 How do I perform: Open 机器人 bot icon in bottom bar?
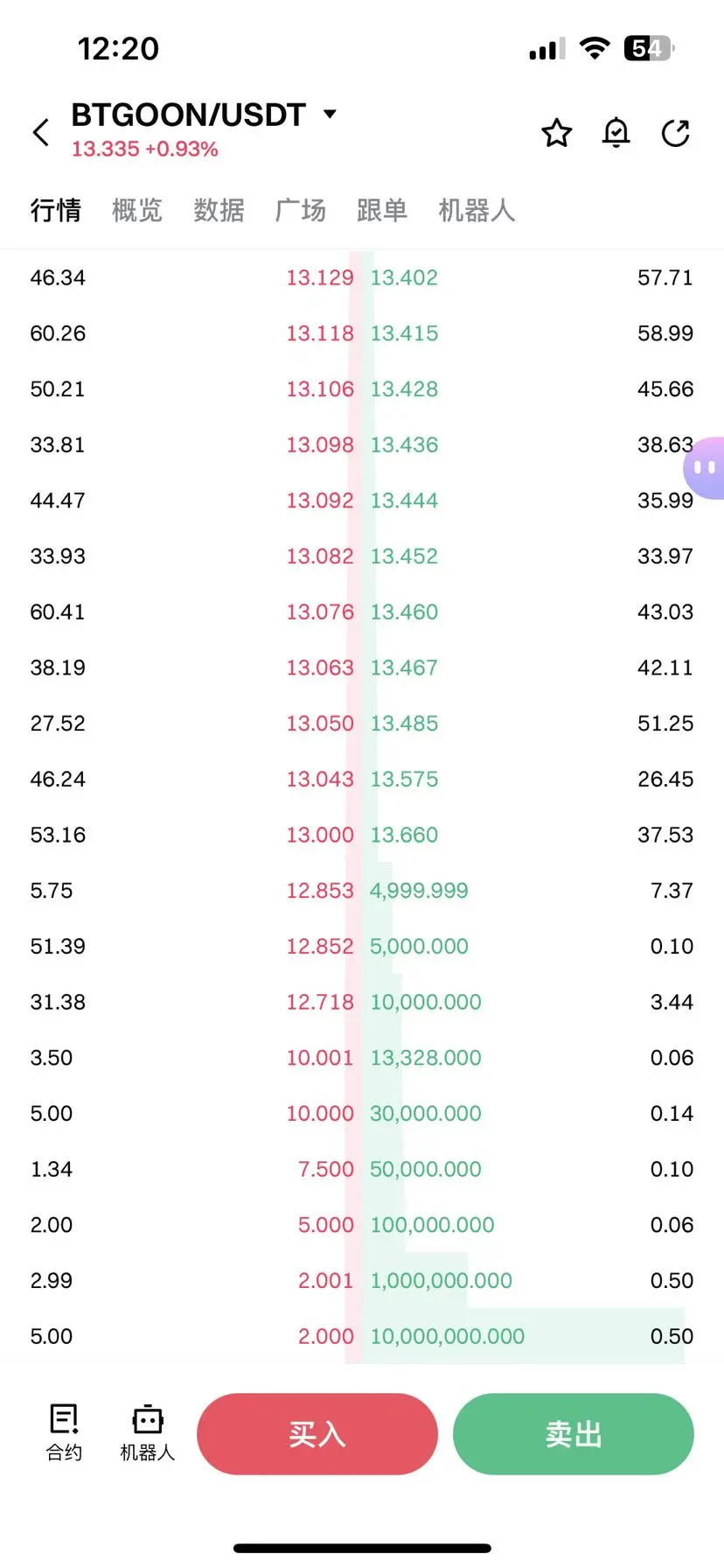(x=147, y=1432)
